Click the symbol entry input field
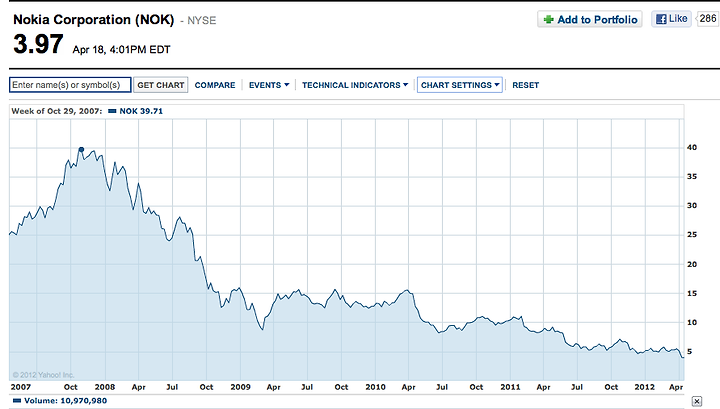This screenshot has width=720, height=409. pyautogui.click(x=70, y=85)
